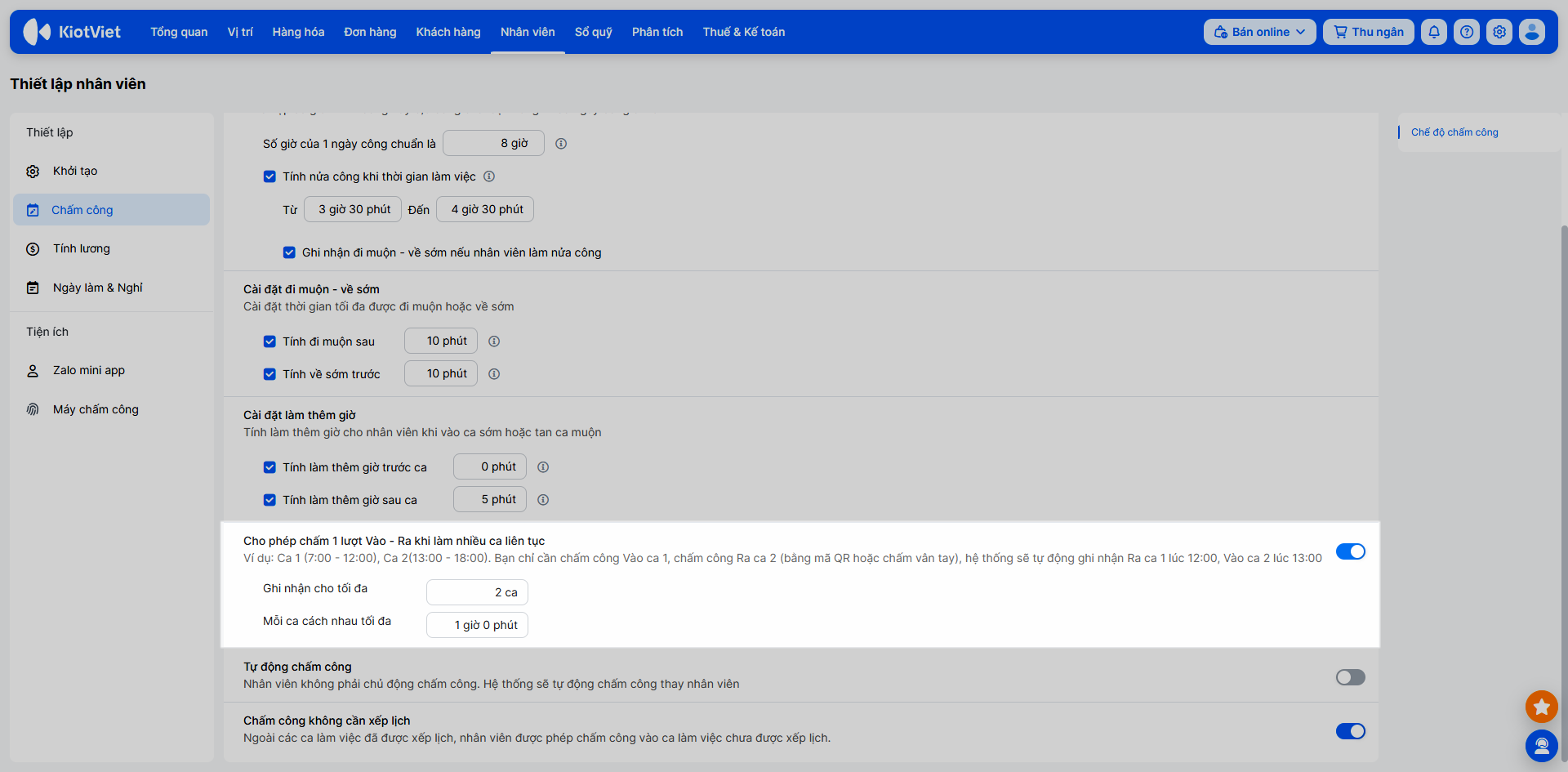Select Tính lương in sidebar
The width and height of the screenshot is (1568, 772).
[111, 248]
